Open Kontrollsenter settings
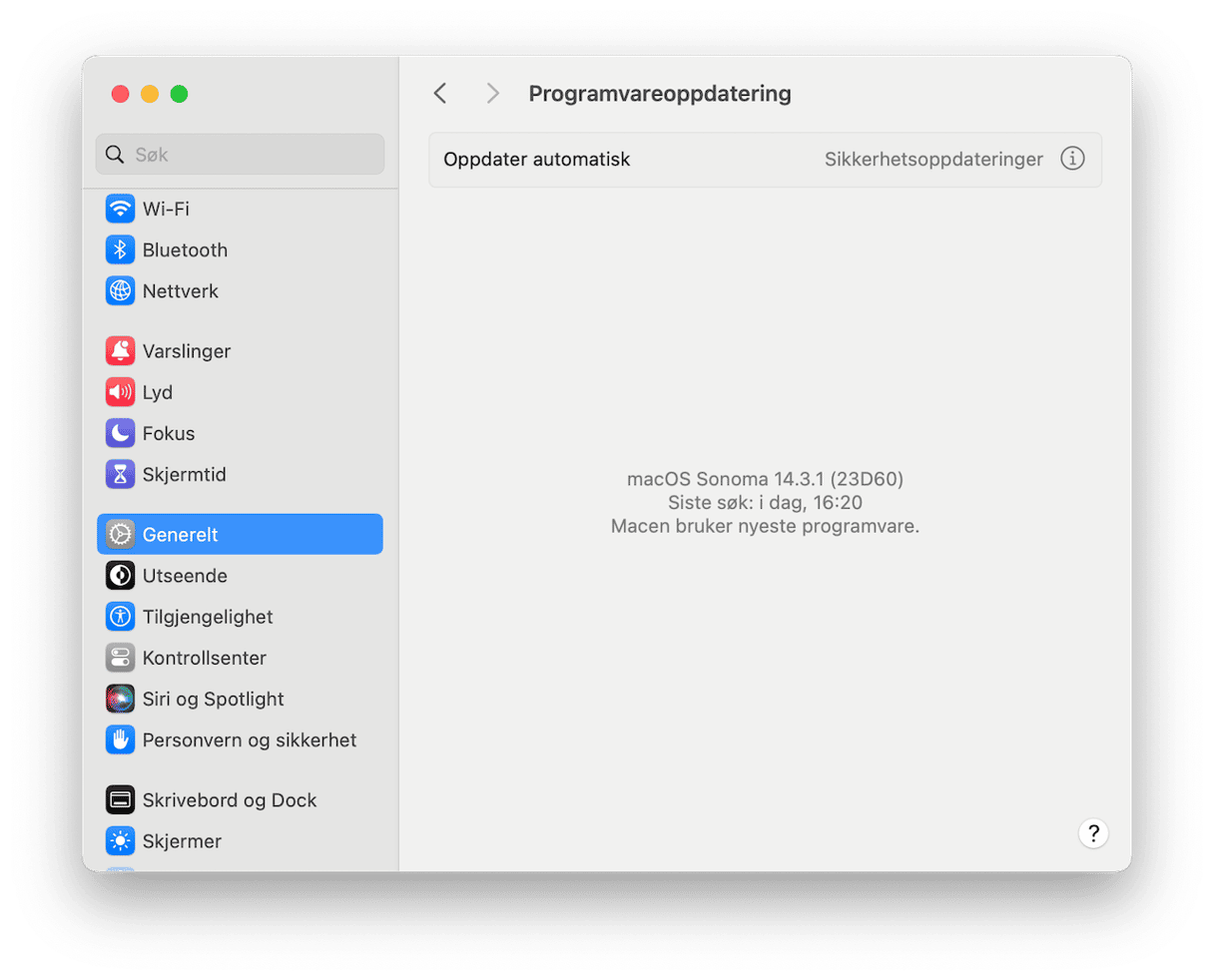1214x980 pixels. click(204, 658)
